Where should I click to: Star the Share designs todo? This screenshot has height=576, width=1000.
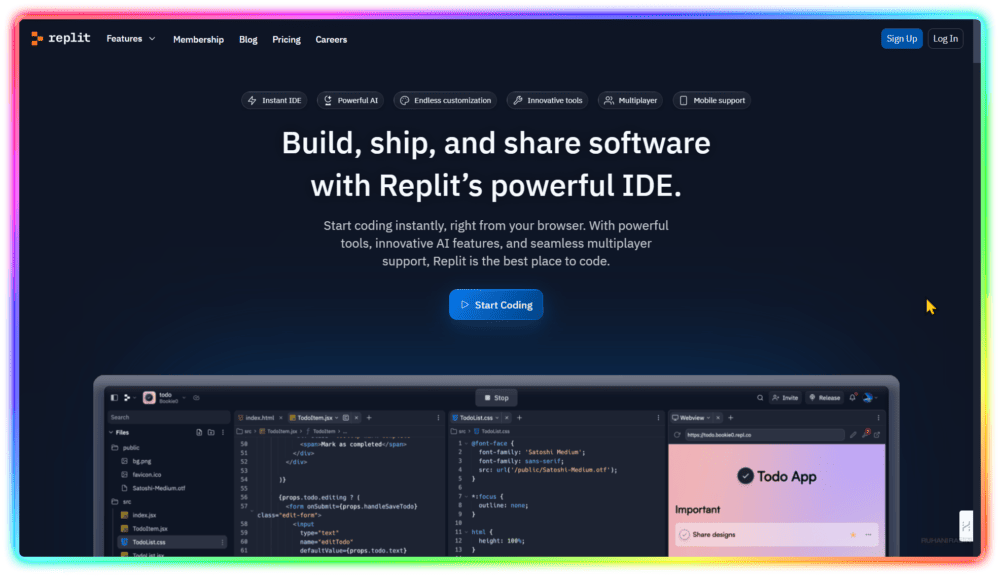(853, 535)
